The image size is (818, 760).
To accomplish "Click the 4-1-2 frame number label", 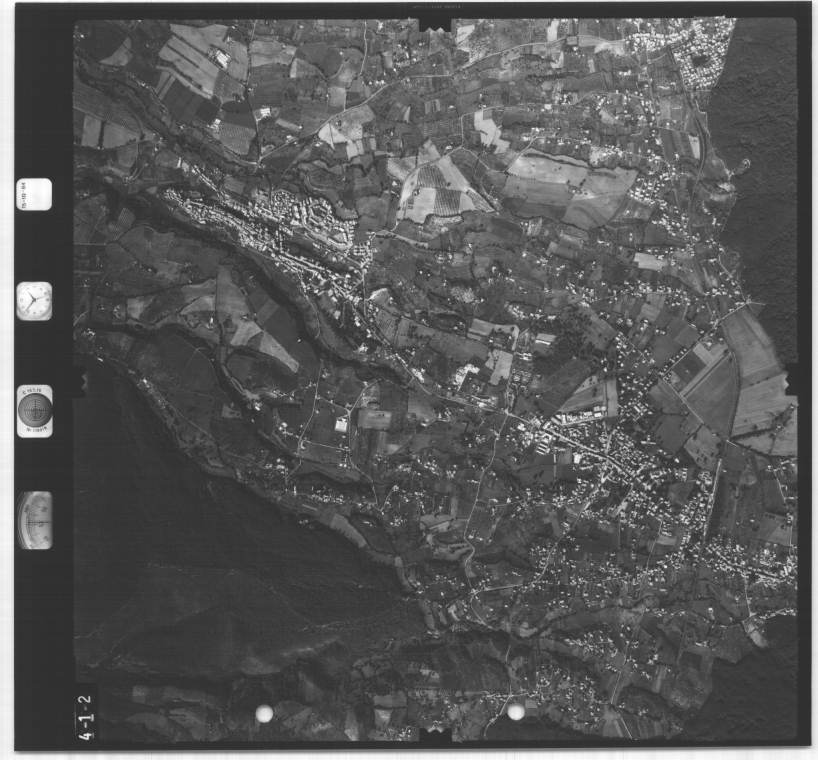I will pyautogui.click(x=85, y=716).
